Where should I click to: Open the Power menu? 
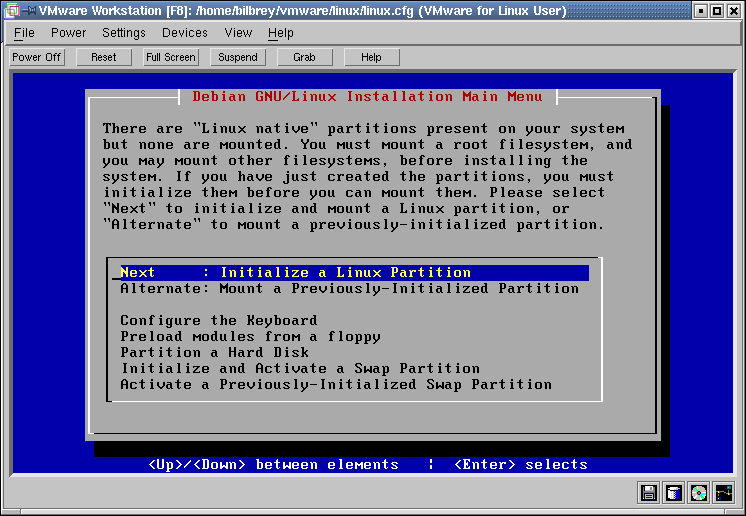point(68,33)
